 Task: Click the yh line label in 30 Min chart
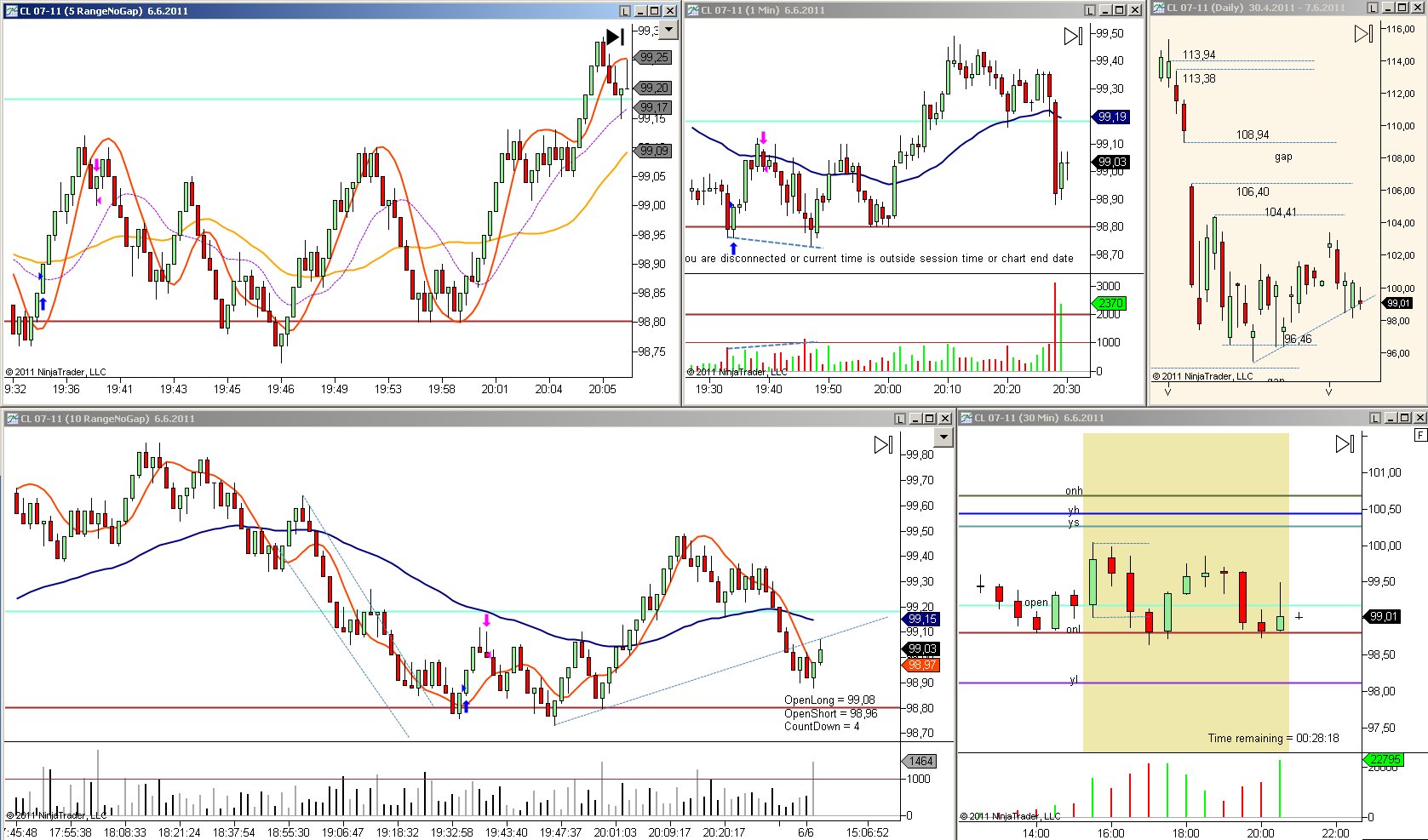tap(1073, 510)
